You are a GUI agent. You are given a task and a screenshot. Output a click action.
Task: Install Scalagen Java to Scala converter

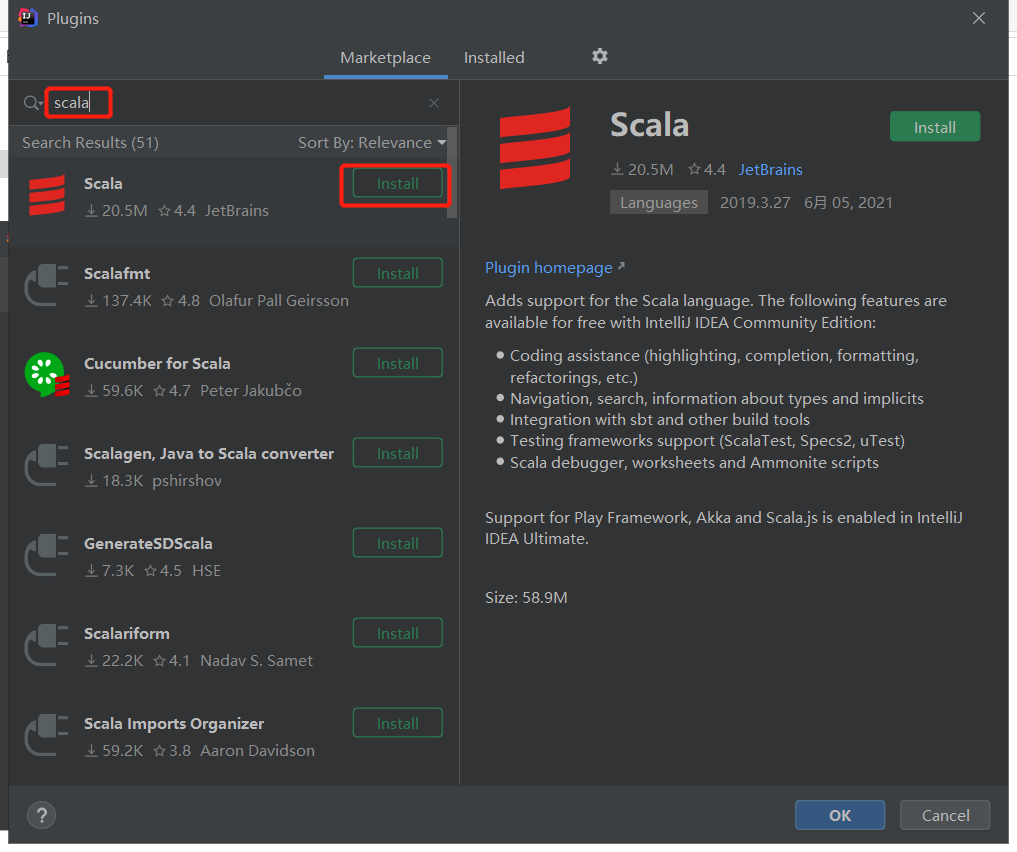click(x=398, y=454)
